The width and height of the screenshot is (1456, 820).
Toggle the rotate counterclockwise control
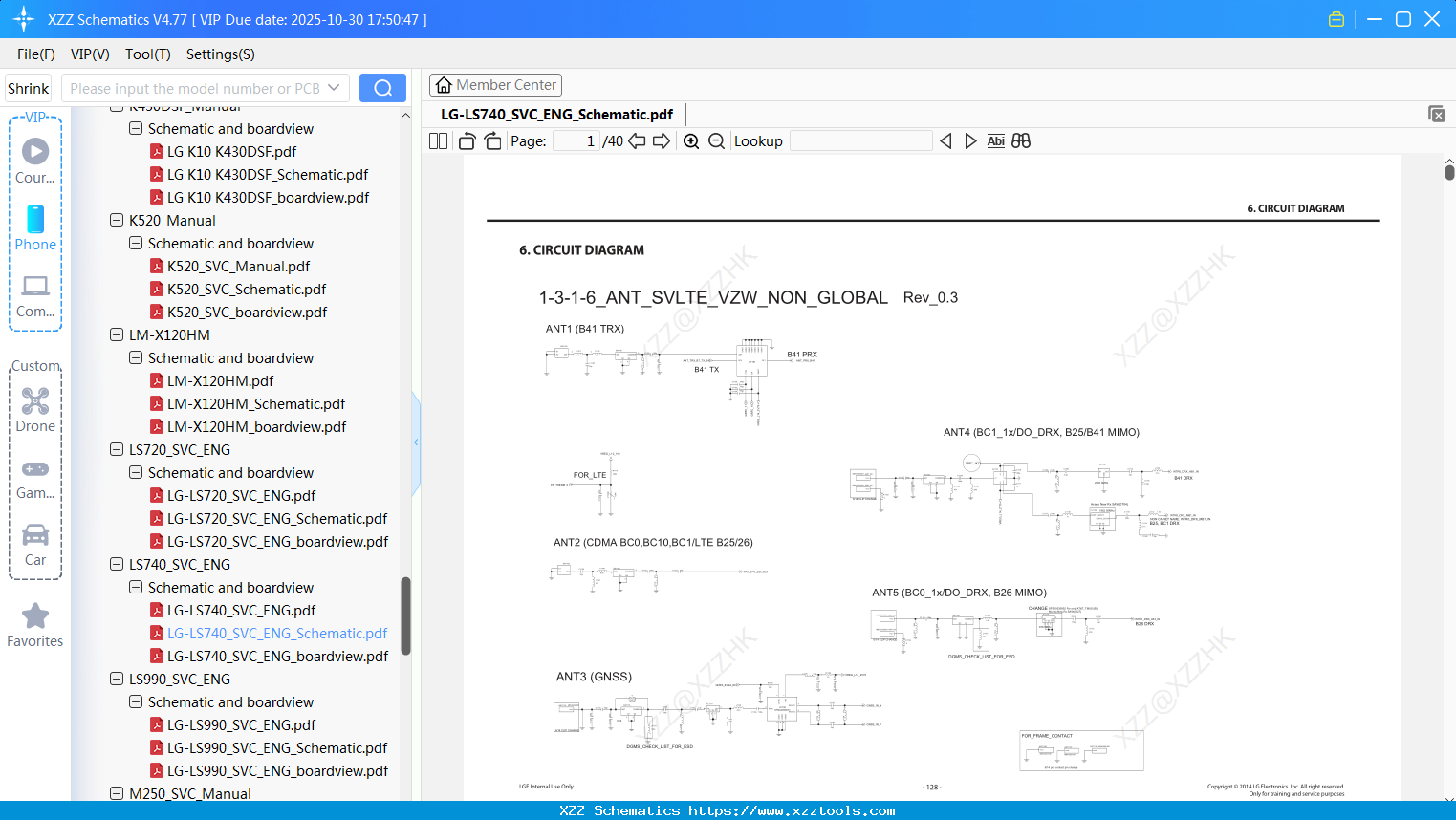point(466,140)
